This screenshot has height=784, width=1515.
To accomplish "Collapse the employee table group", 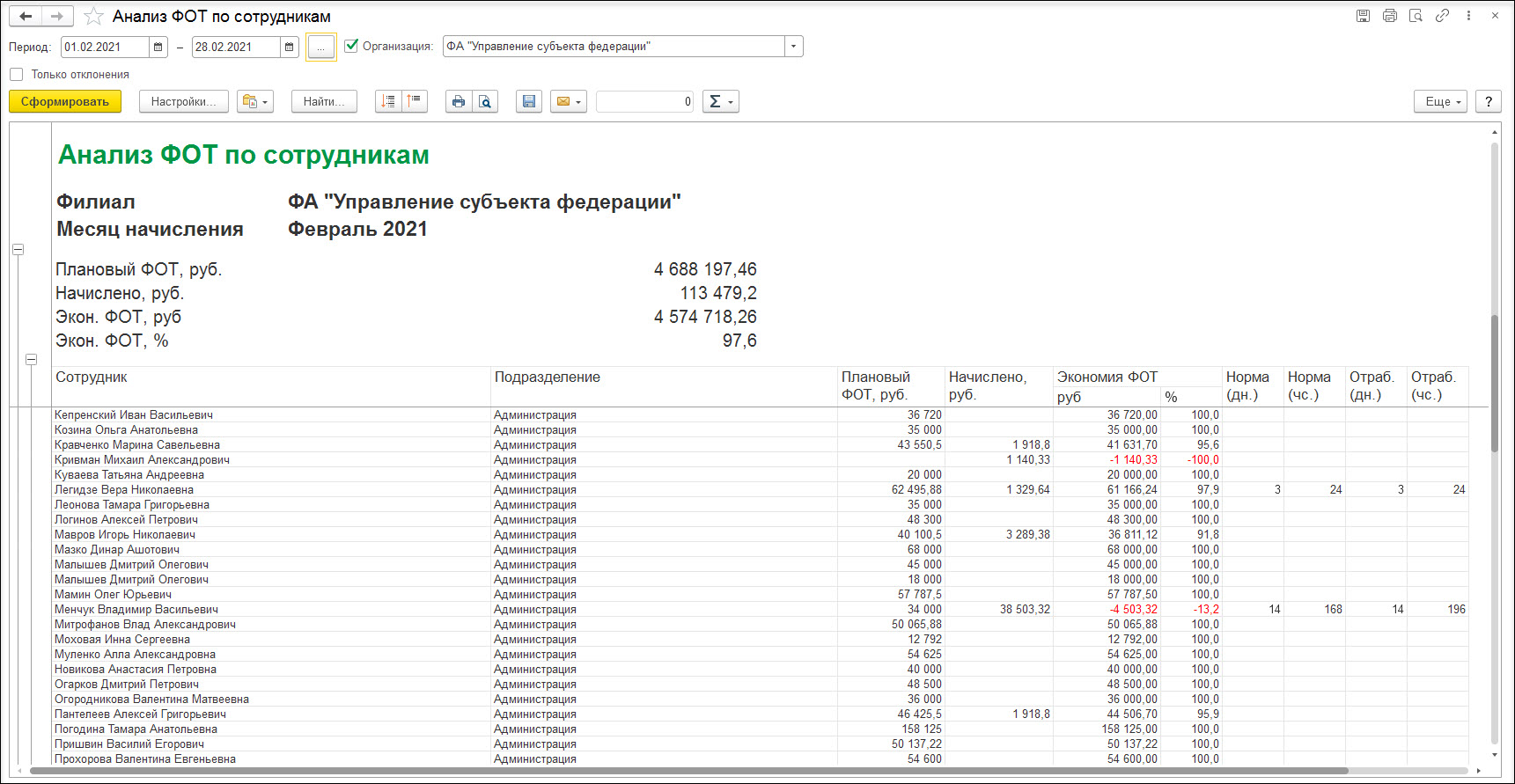I will [32, 360].
